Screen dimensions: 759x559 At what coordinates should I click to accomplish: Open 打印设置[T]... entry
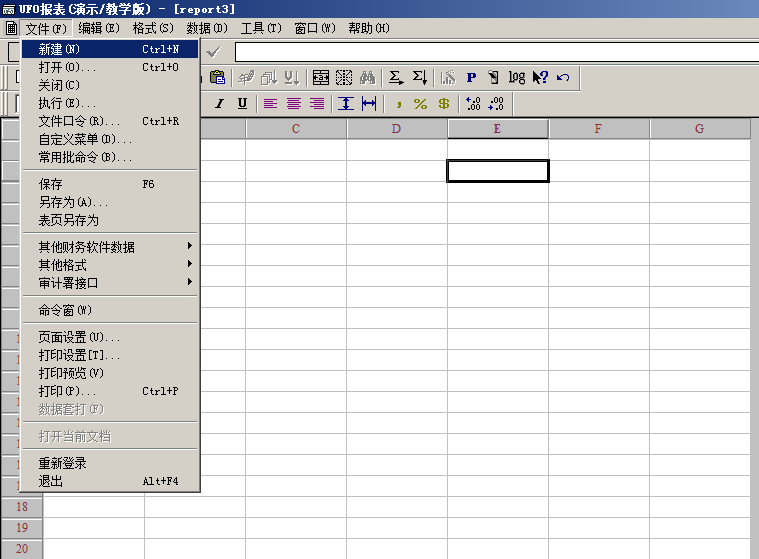point(110,355)
